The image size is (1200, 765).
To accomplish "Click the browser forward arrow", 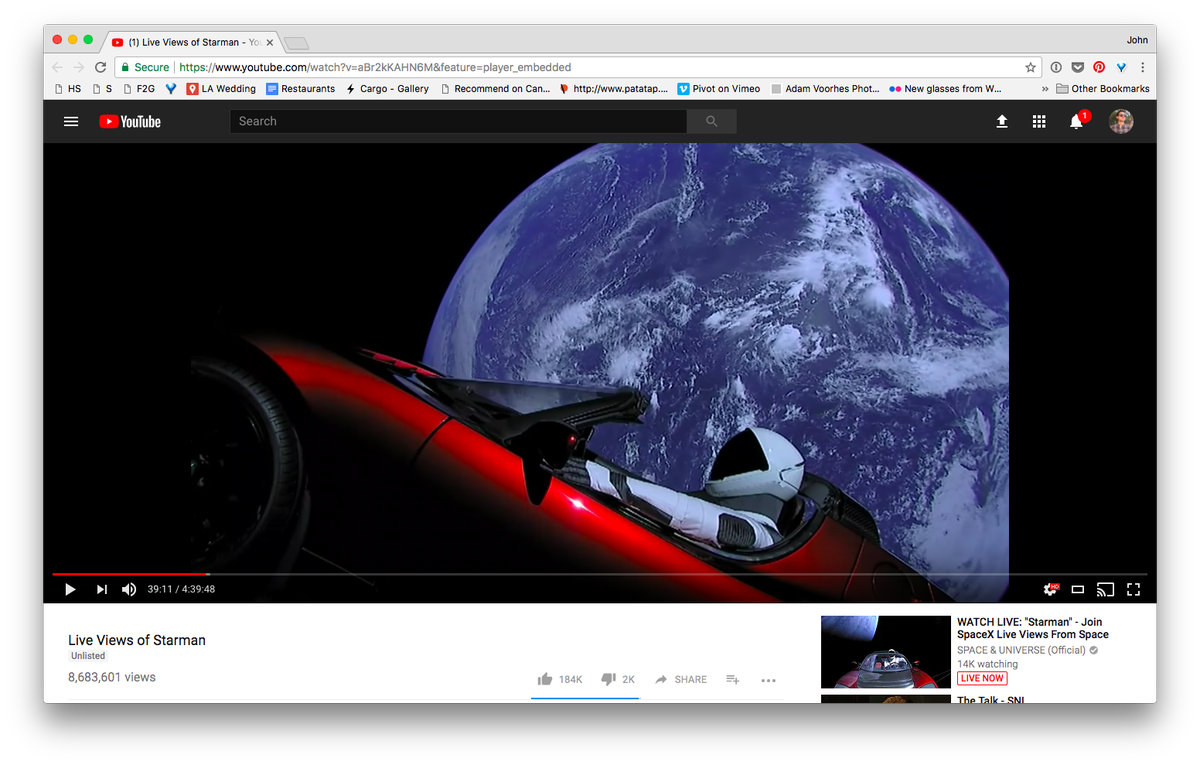I will (x=78, y=67).
